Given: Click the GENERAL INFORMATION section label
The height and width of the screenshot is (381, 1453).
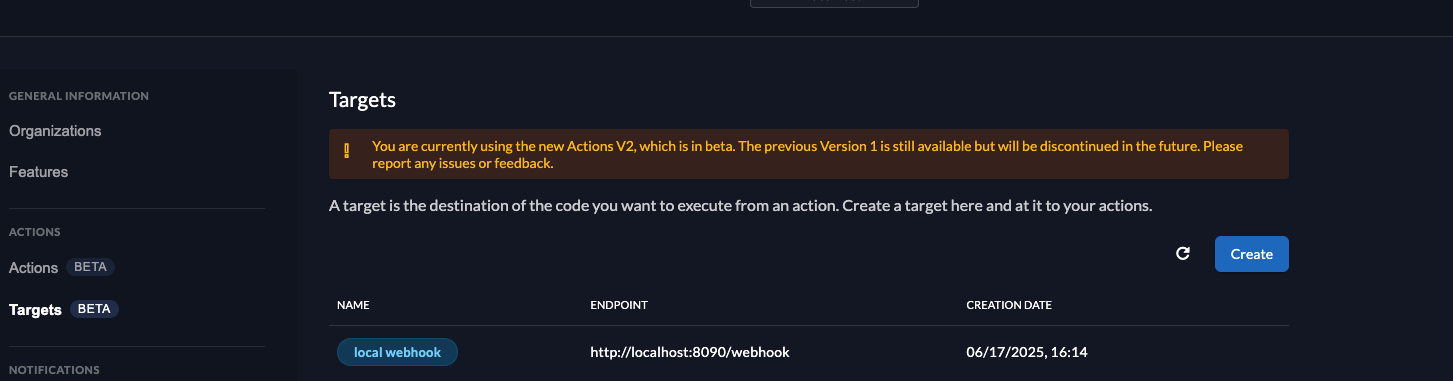Looking at the screenshot, I should point(79,96).
